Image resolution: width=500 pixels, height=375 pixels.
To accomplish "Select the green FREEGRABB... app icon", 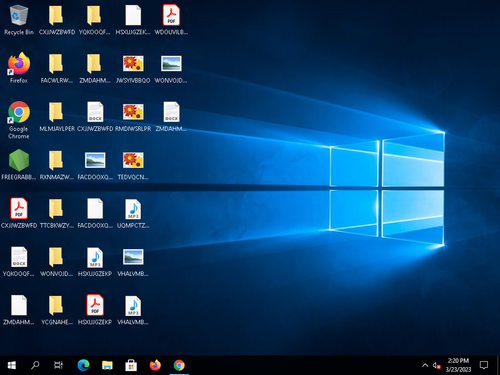I will pyautogui.click(x=19, y=165).
